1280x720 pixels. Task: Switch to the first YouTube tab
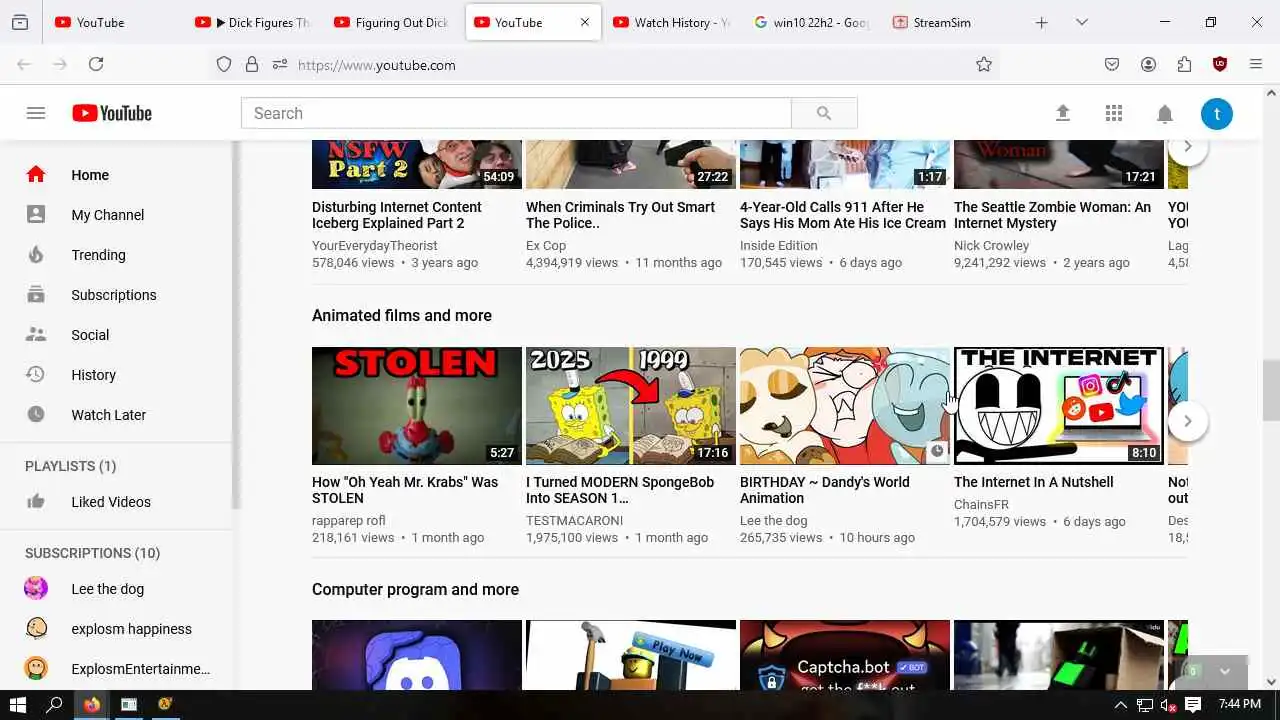pyautogui.click(x=114, y=22)
